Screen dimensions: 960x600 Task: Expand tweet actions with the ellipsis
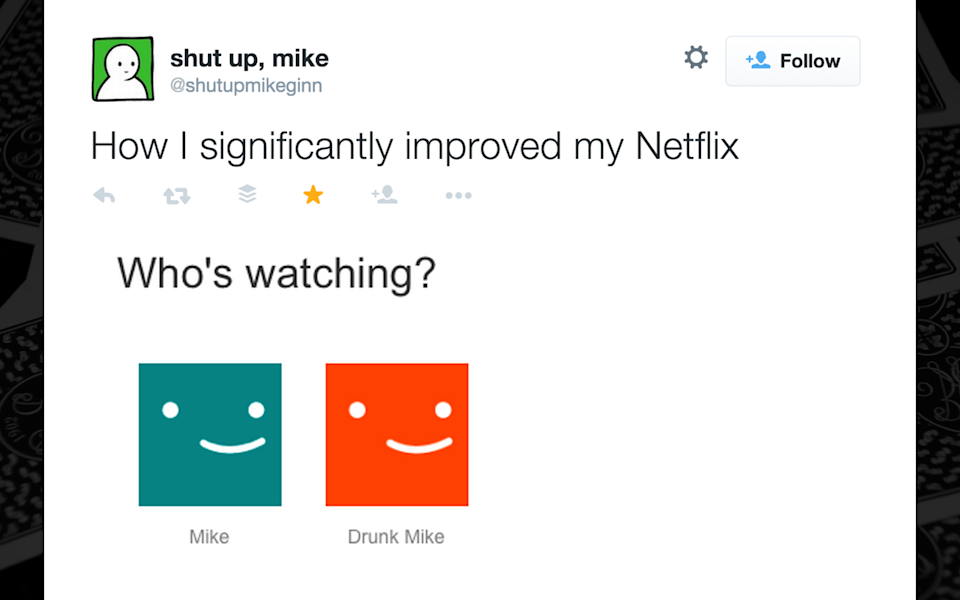tap(458, 195)
